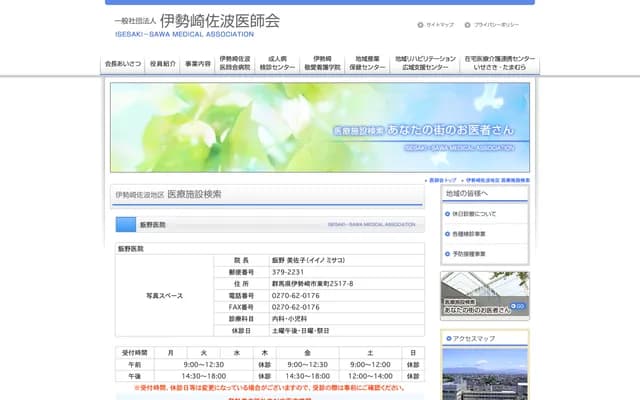Open the 会長あいさつ menu item
The image size is (640, 400).
click(x=123, y=64)
